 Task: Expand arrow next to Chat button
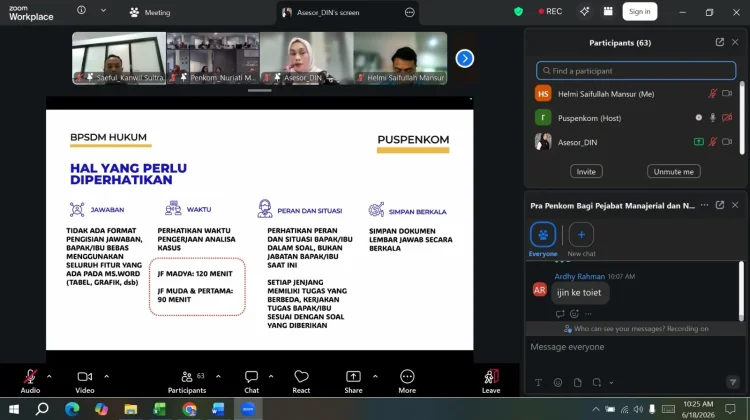[271, 376]
